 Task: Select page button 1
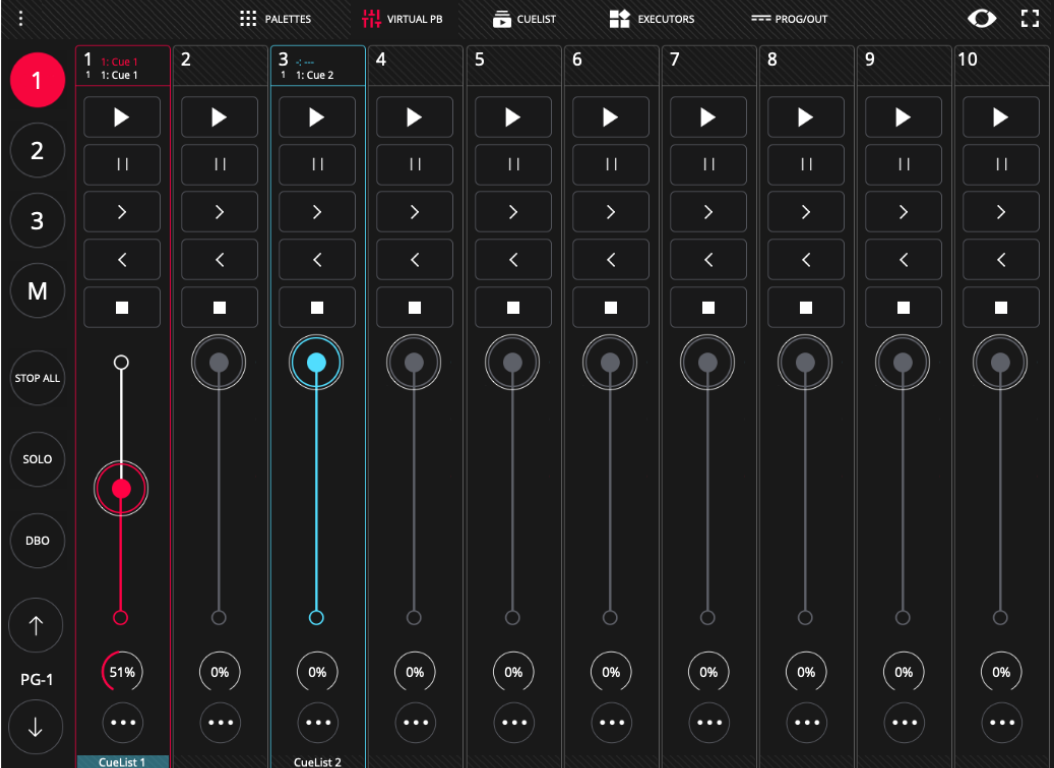point(37,80)
